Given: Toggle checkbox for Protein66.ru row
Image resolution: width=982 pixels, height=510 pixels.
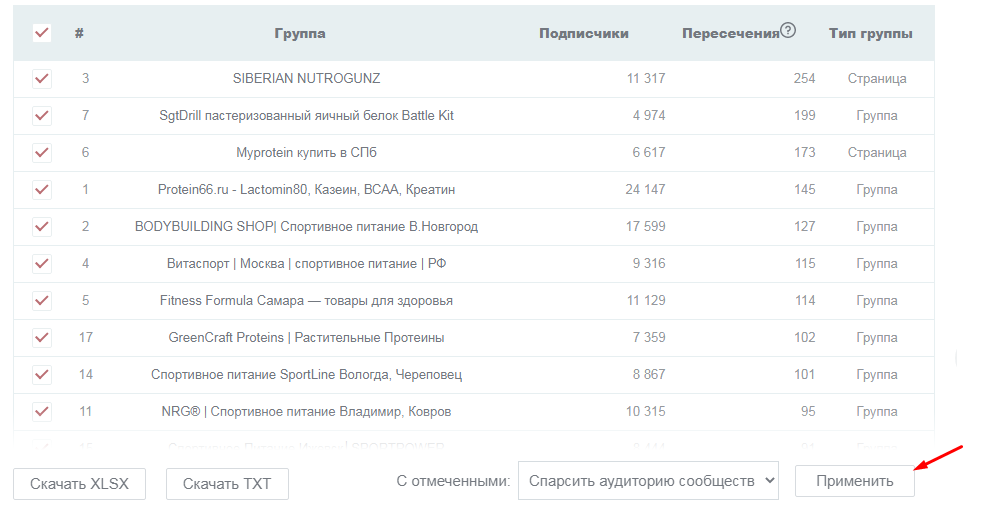Looking at the screenshot, I should click(42, 190).
